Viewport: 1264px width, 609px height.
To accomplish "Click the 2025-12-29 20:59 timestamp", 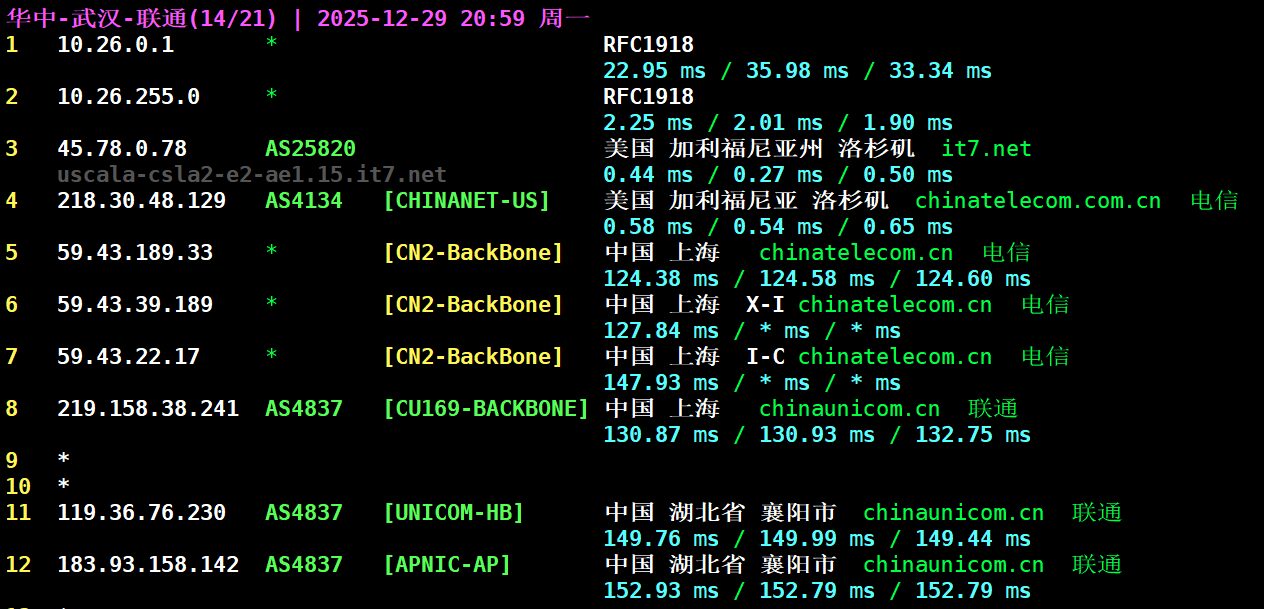I will [x=420, y=17].
